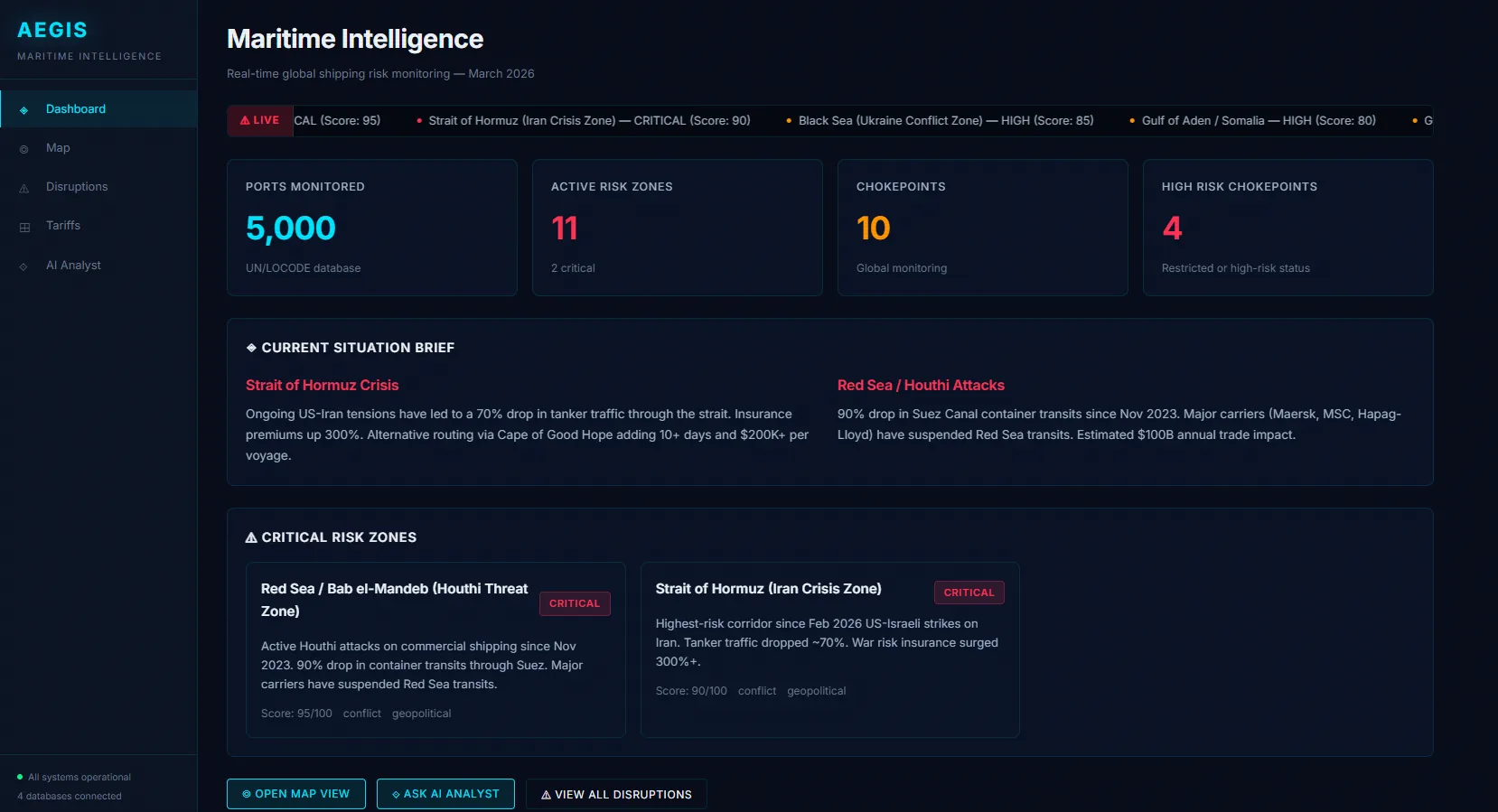This screenshot has width=1498, height=812.
Task: Click the Strait of Hormuz Crisis heading
Action: coord(322,386)
